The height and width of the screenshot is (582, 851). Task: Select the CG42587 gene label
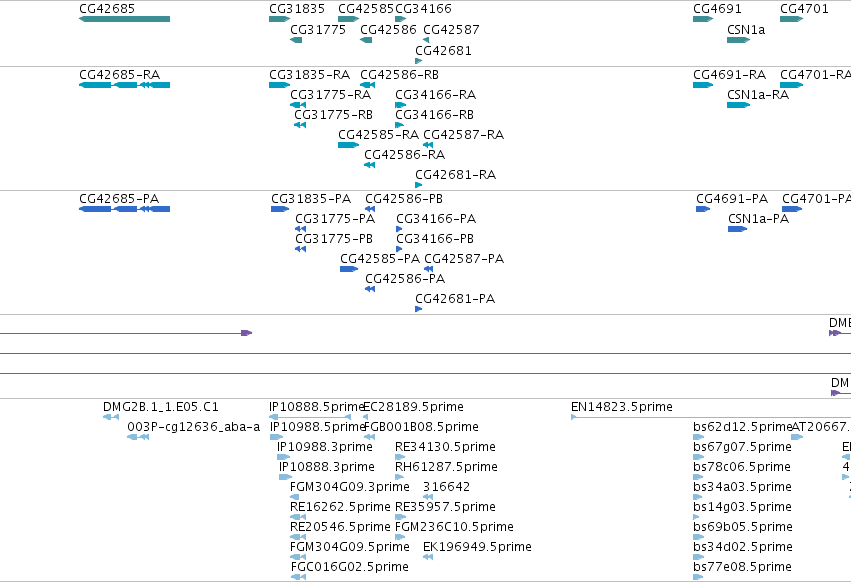click(x=452, y=29)
